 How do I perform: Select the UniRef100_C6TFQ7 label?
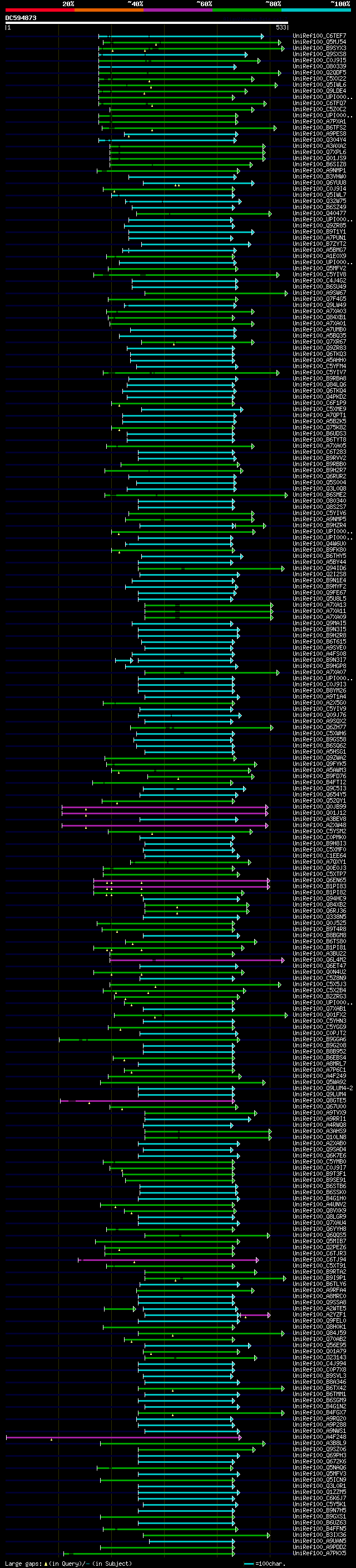pos(319,103)
